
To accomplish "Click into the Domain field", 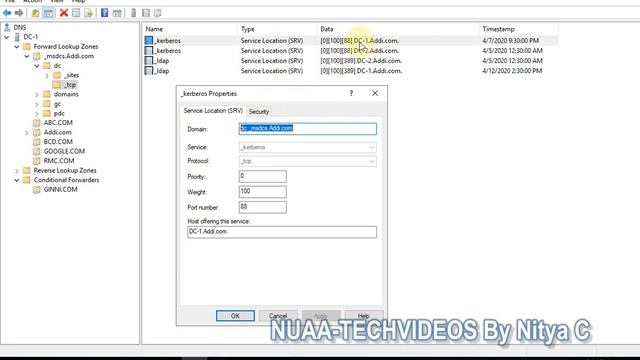I will (x=308, y=129).
